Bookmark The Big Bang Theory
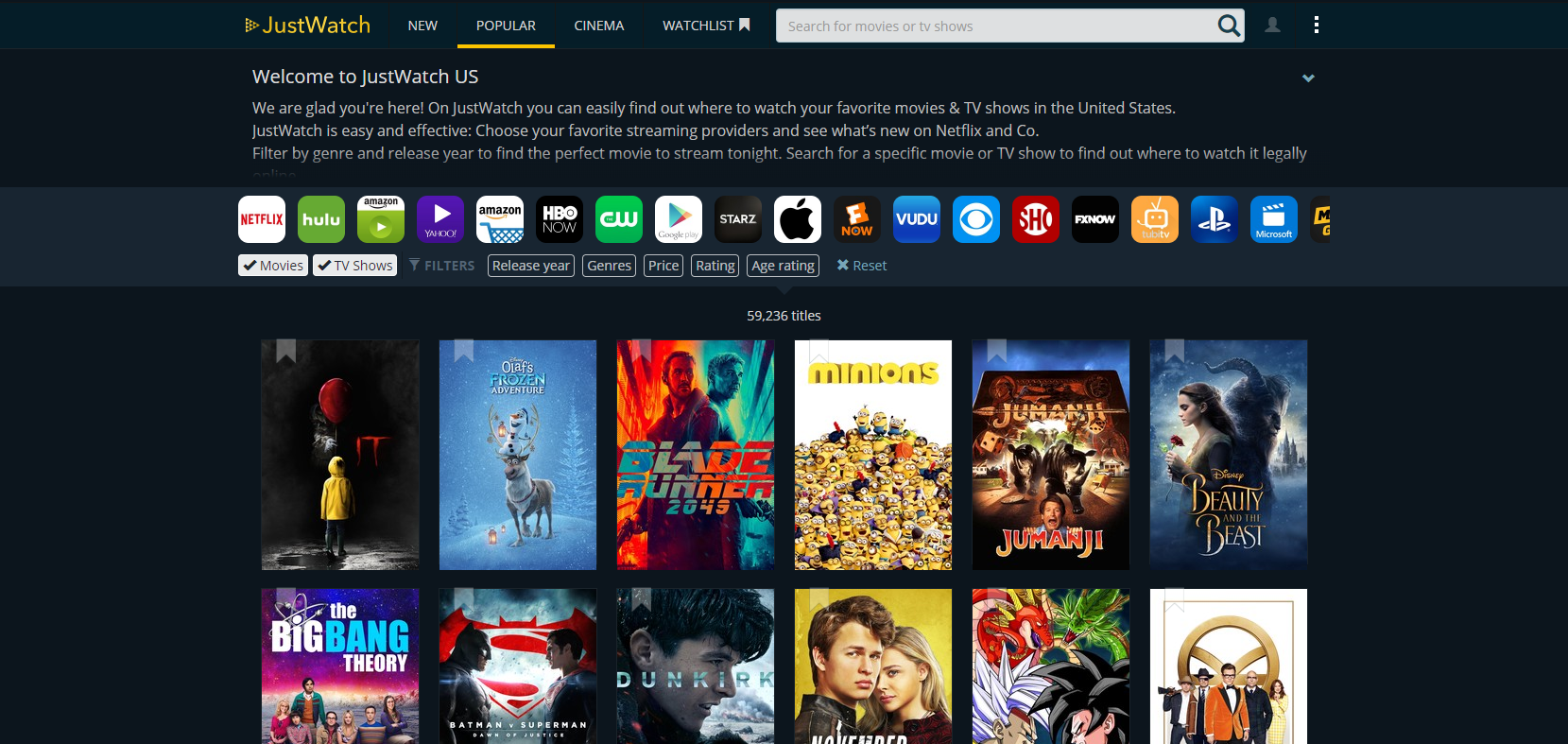 285,599
